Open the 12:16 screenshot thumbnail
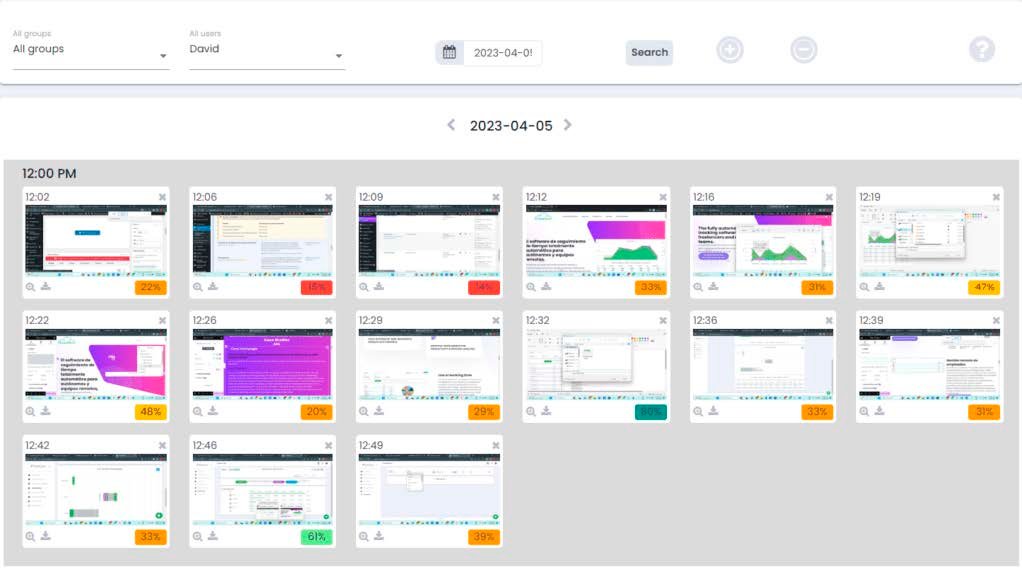This screenshot has width=1022, height=574. [763, 241]
